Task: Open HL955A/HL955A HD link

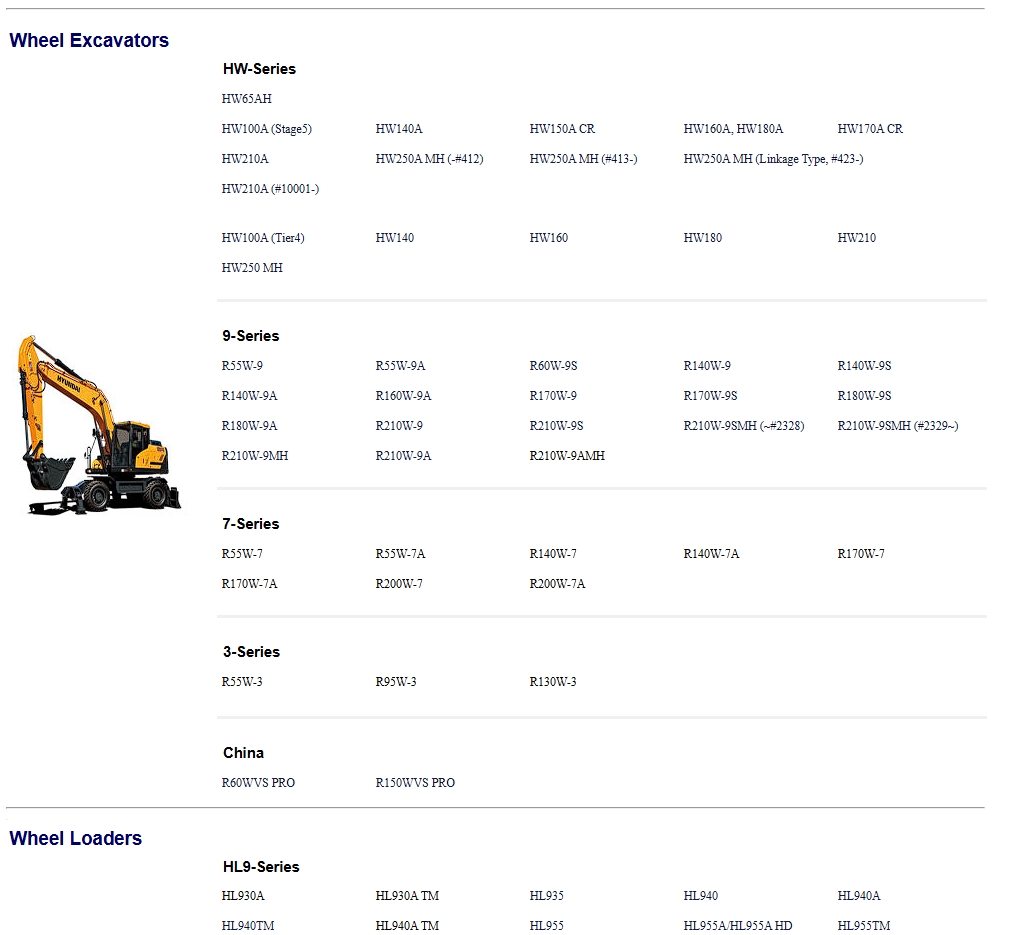Action: point(738,926)
